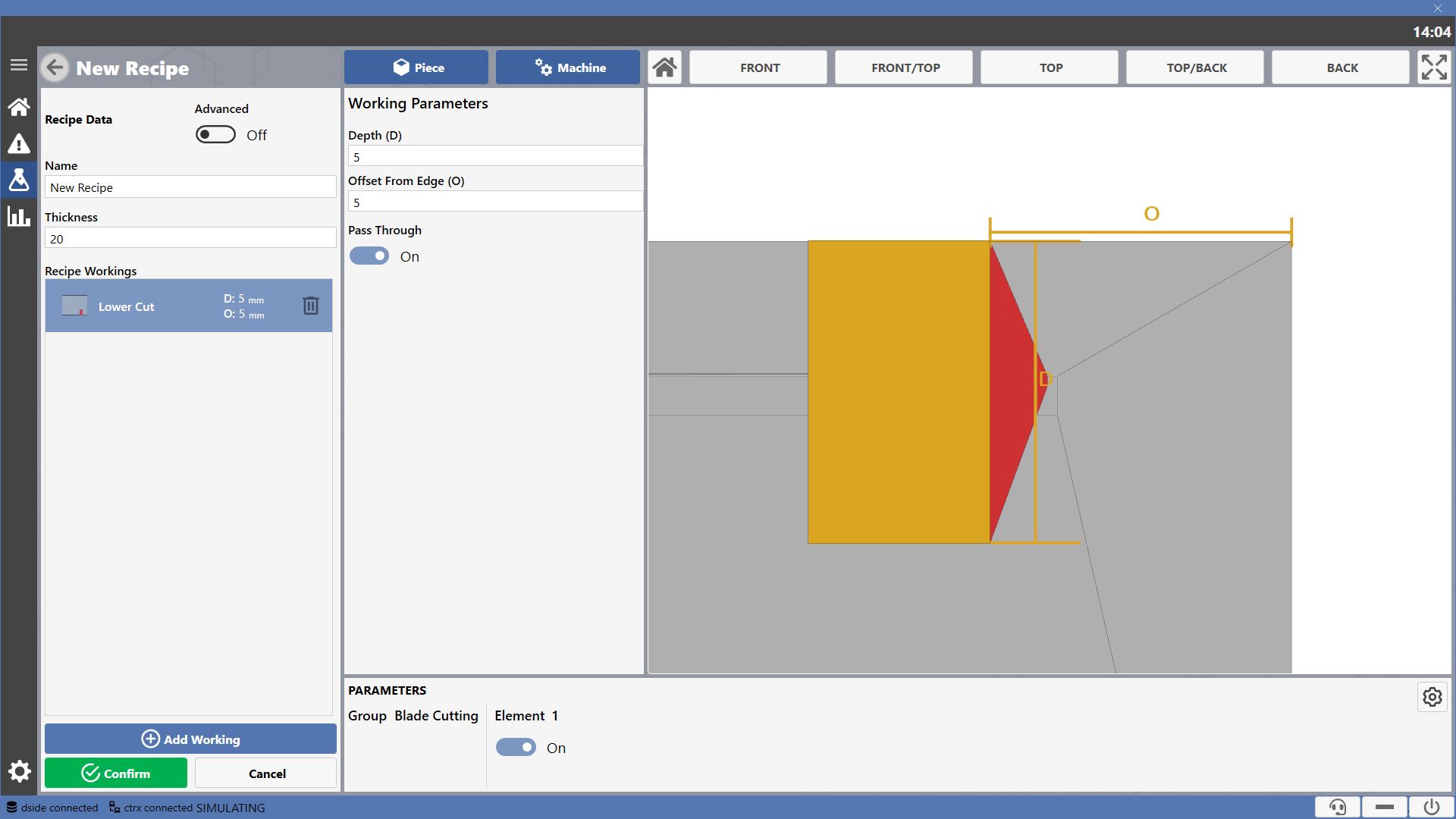
Task: Go to Home in sidebar
Action: pyautogui.click(x=19, y=107)
